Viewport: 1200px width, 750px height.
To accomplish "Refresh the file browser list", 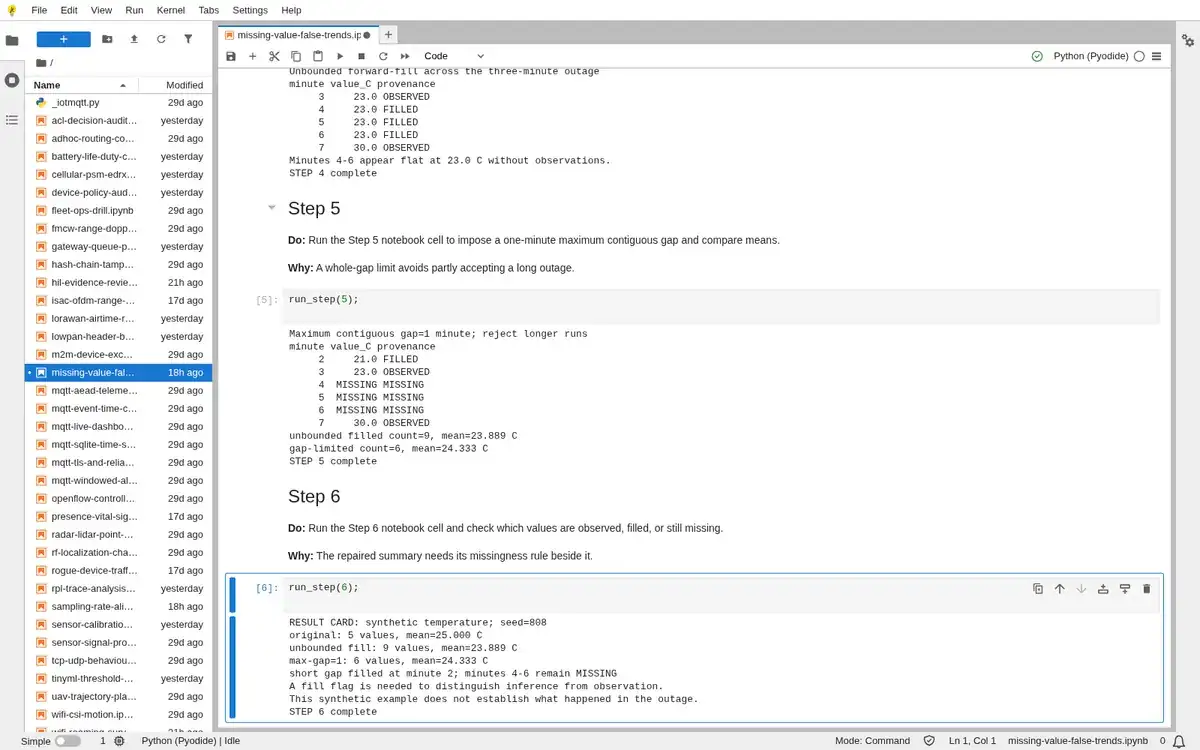I will [x=161, y=39].
